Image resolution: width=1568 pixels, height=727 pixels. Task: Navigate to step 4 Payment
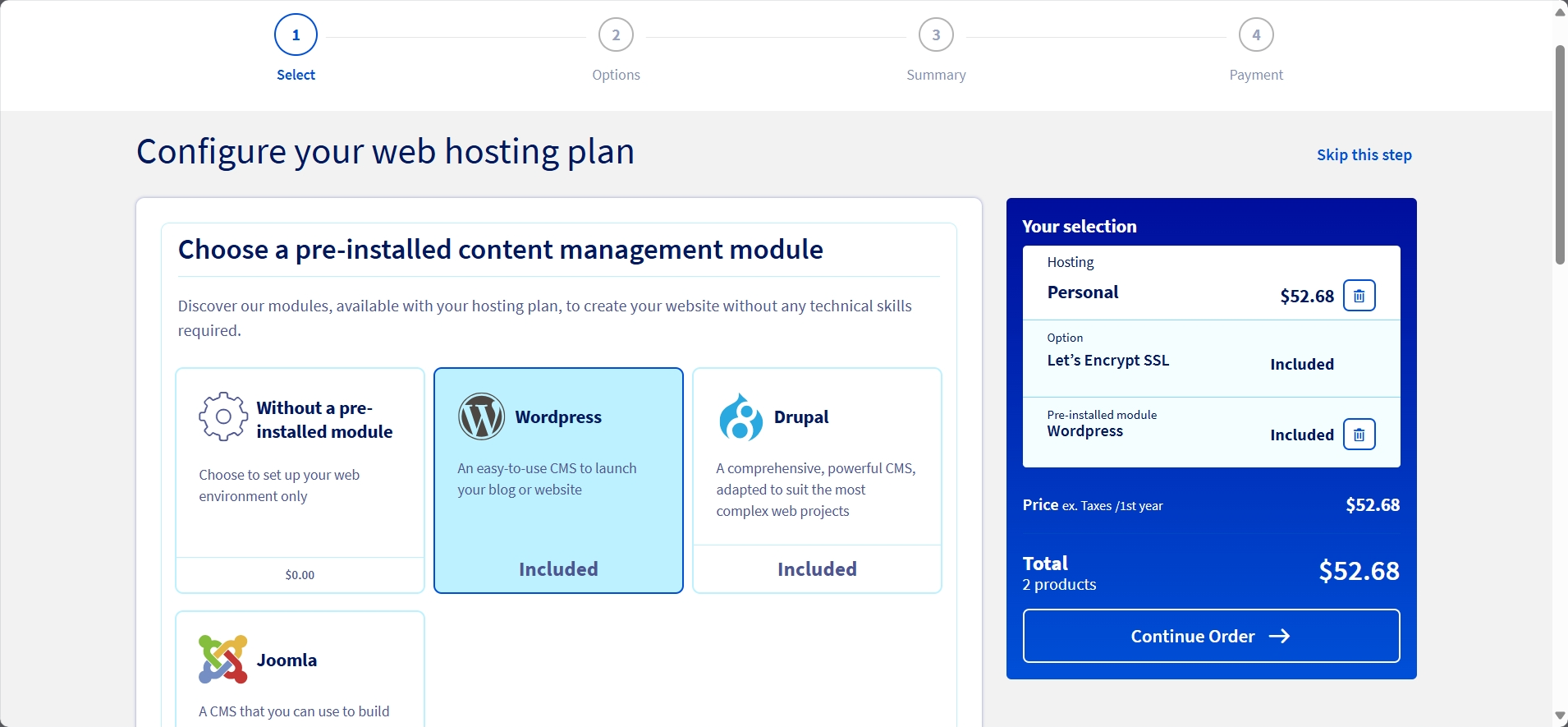tap(1256, 35)
